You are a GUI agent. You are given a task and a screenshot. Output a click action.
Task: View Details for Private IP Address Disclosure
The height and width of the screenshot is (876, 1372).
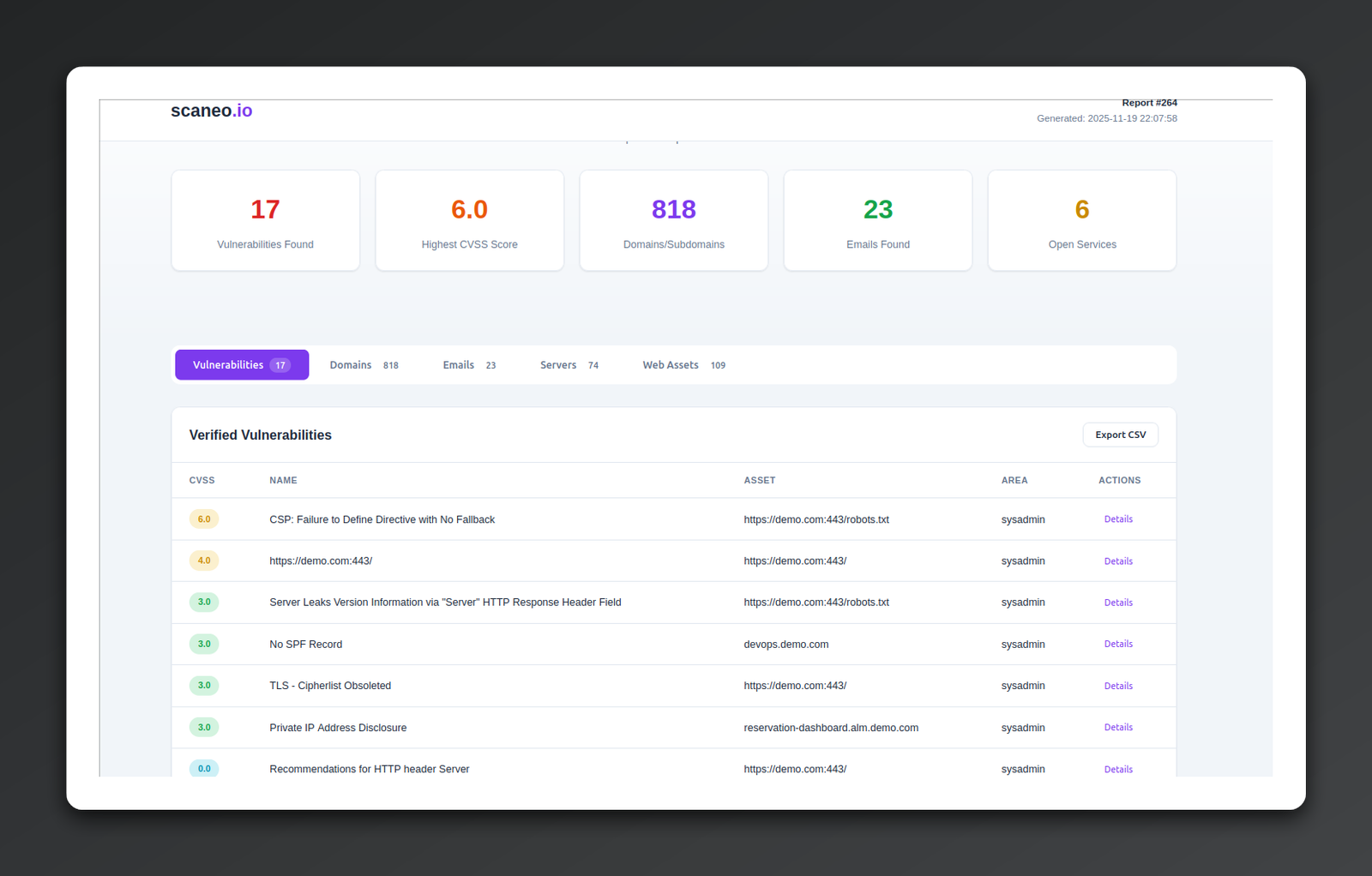[1118, 728]
